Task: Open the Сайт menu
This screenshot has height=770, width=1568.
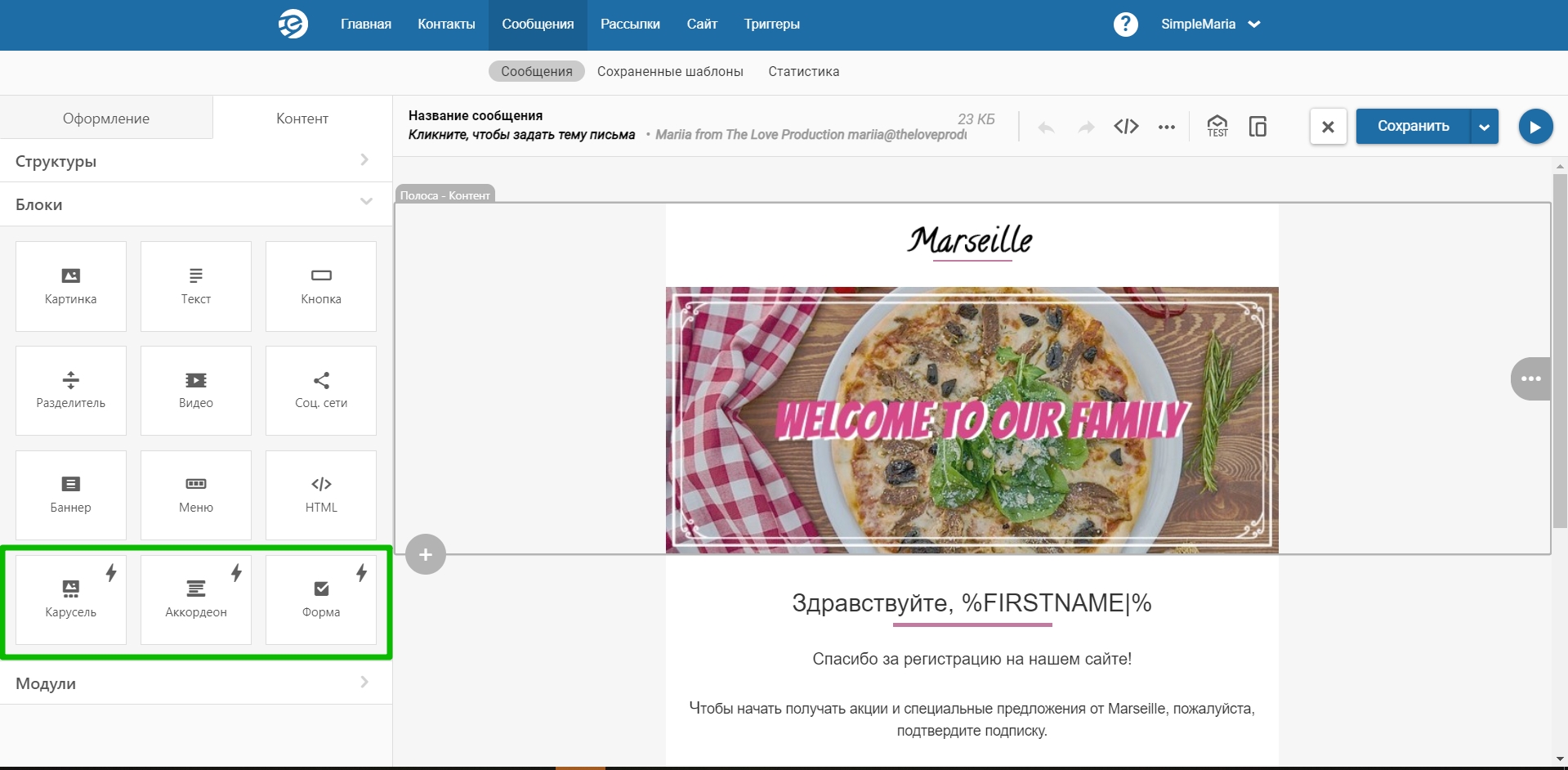Action: [x=702, y=24]
